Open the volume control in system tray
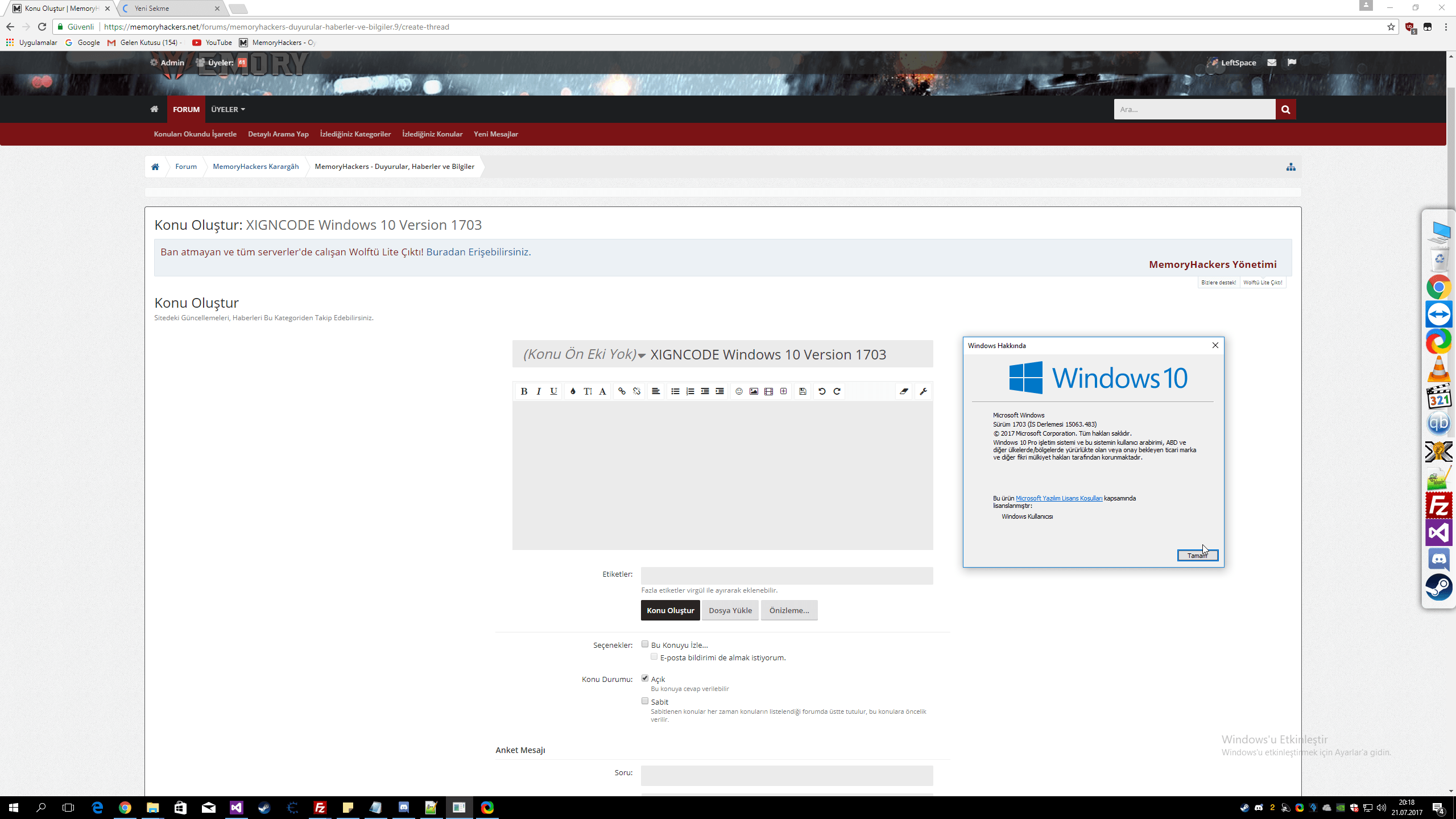 point(1381,808)
